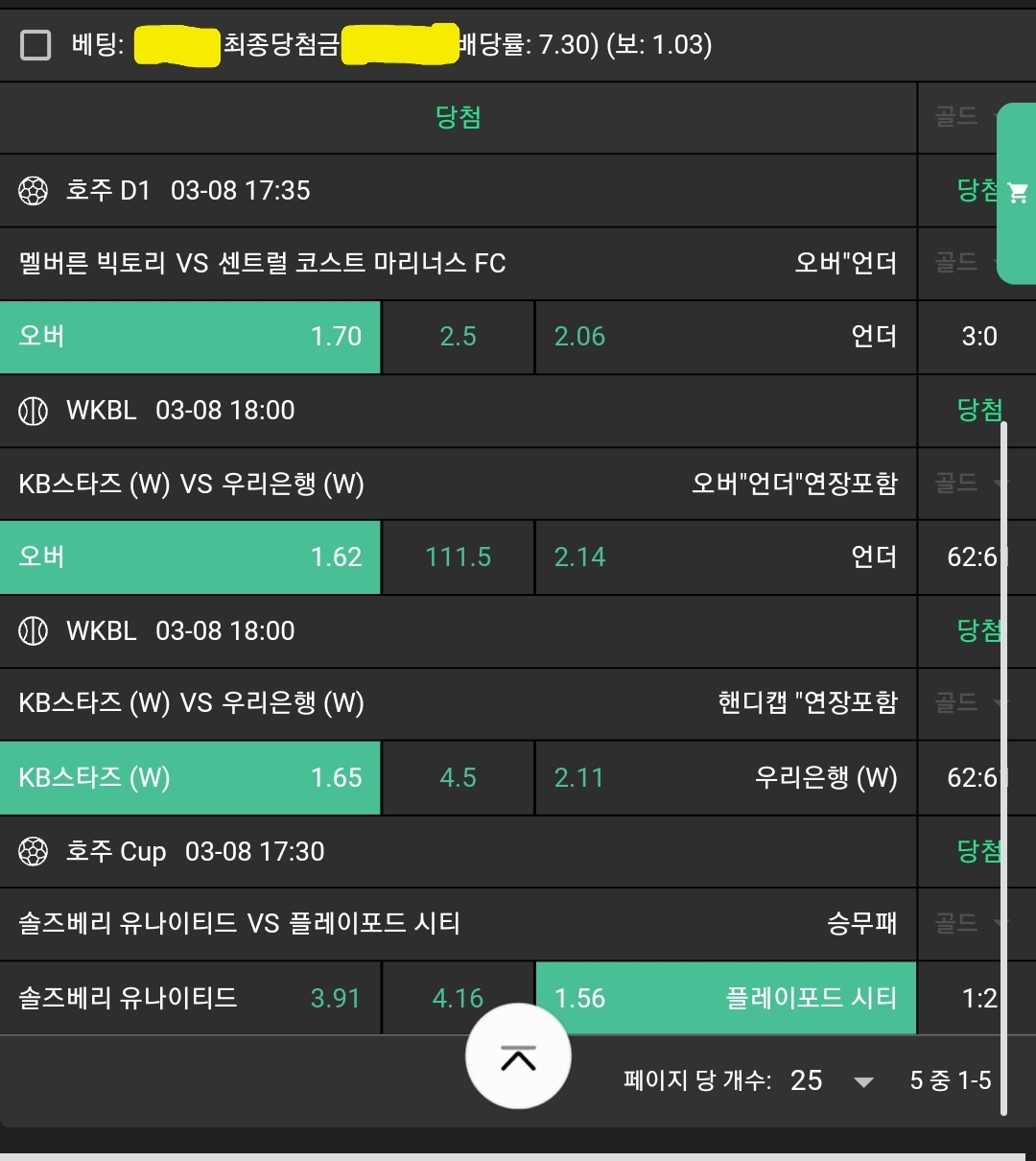Click the basketball icon above the 핸디캡 match
This screenshot has width=1036, height=1161.
click(33, 631)
